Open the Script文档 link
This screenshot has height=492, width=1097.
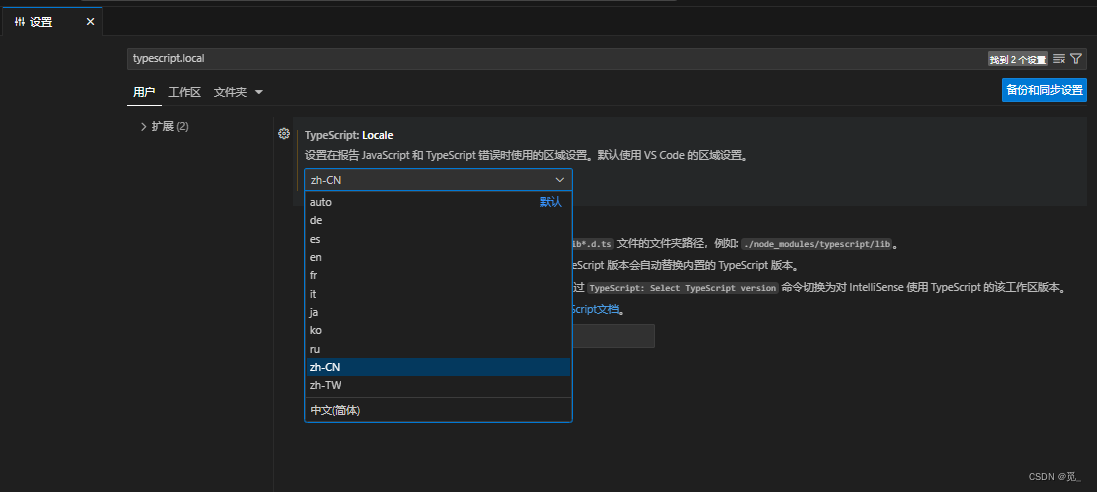pyautogui.click(x=595, y=309)
